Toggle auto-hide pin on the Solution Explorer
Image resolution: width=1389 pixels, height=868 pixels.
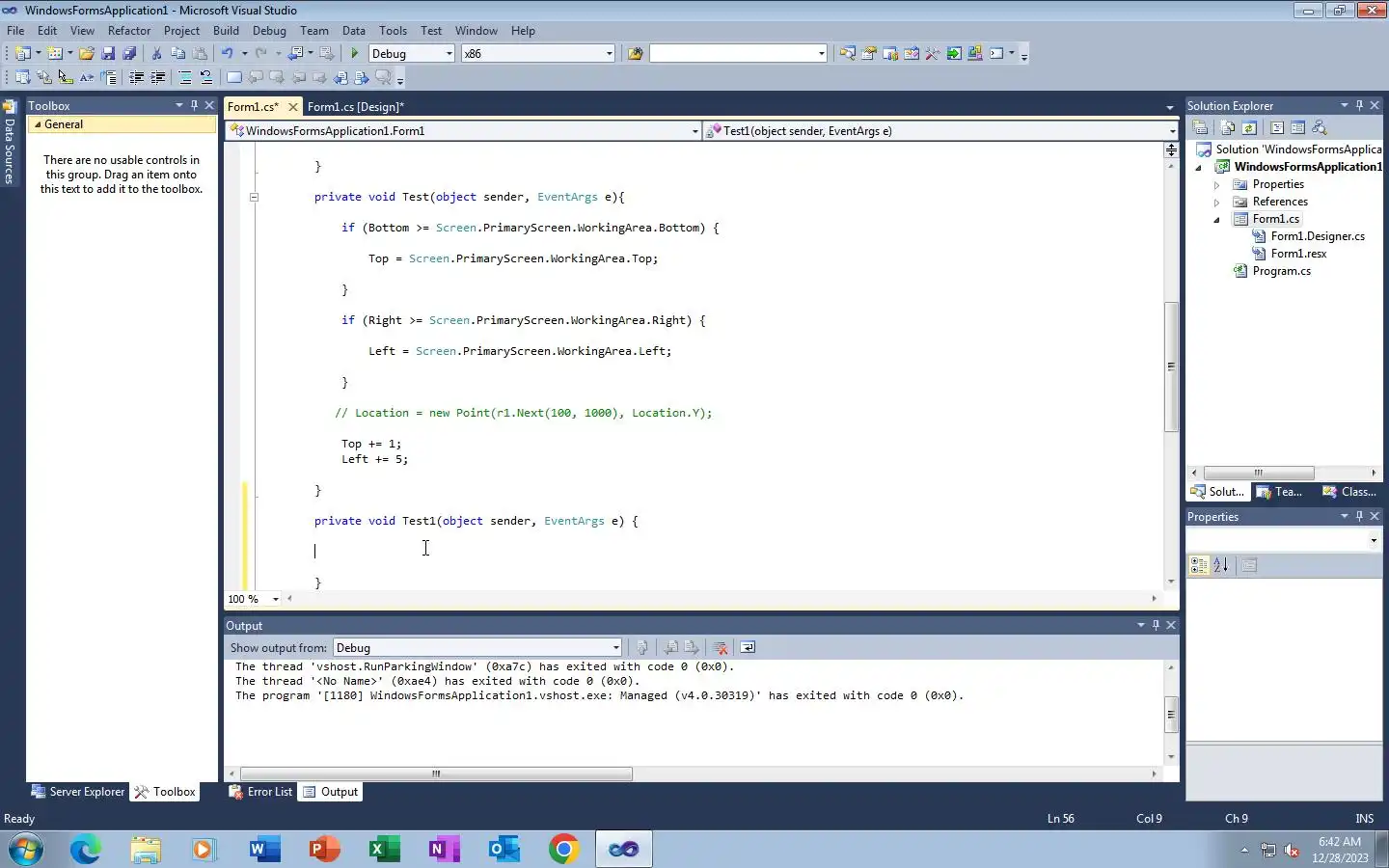click(1359, 105)
